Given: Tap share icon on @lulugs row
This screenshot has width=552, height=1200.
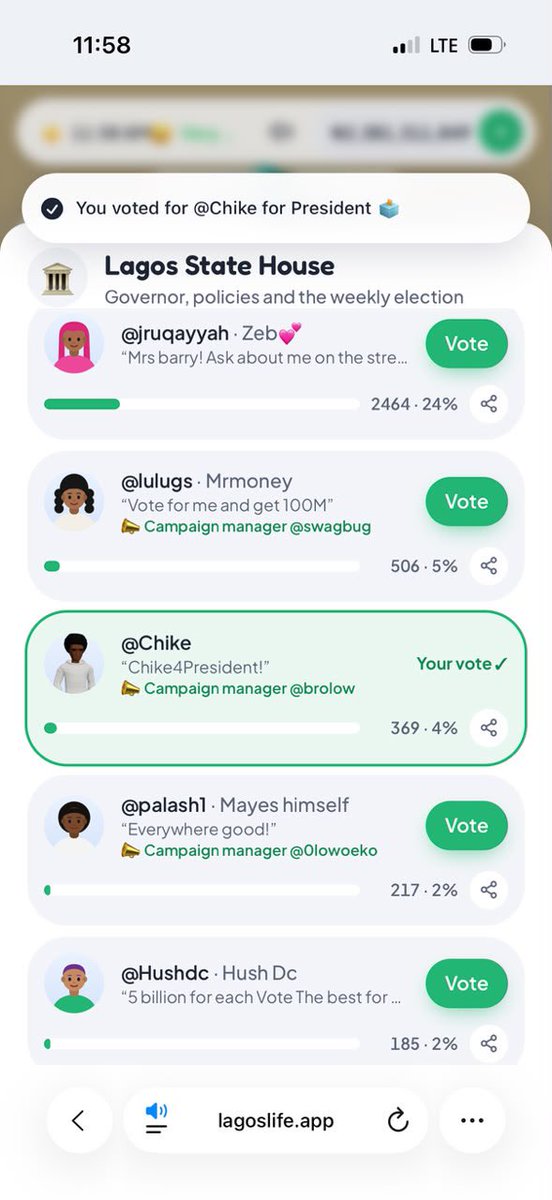Looking at the screenshot, I should coord(489,566).
